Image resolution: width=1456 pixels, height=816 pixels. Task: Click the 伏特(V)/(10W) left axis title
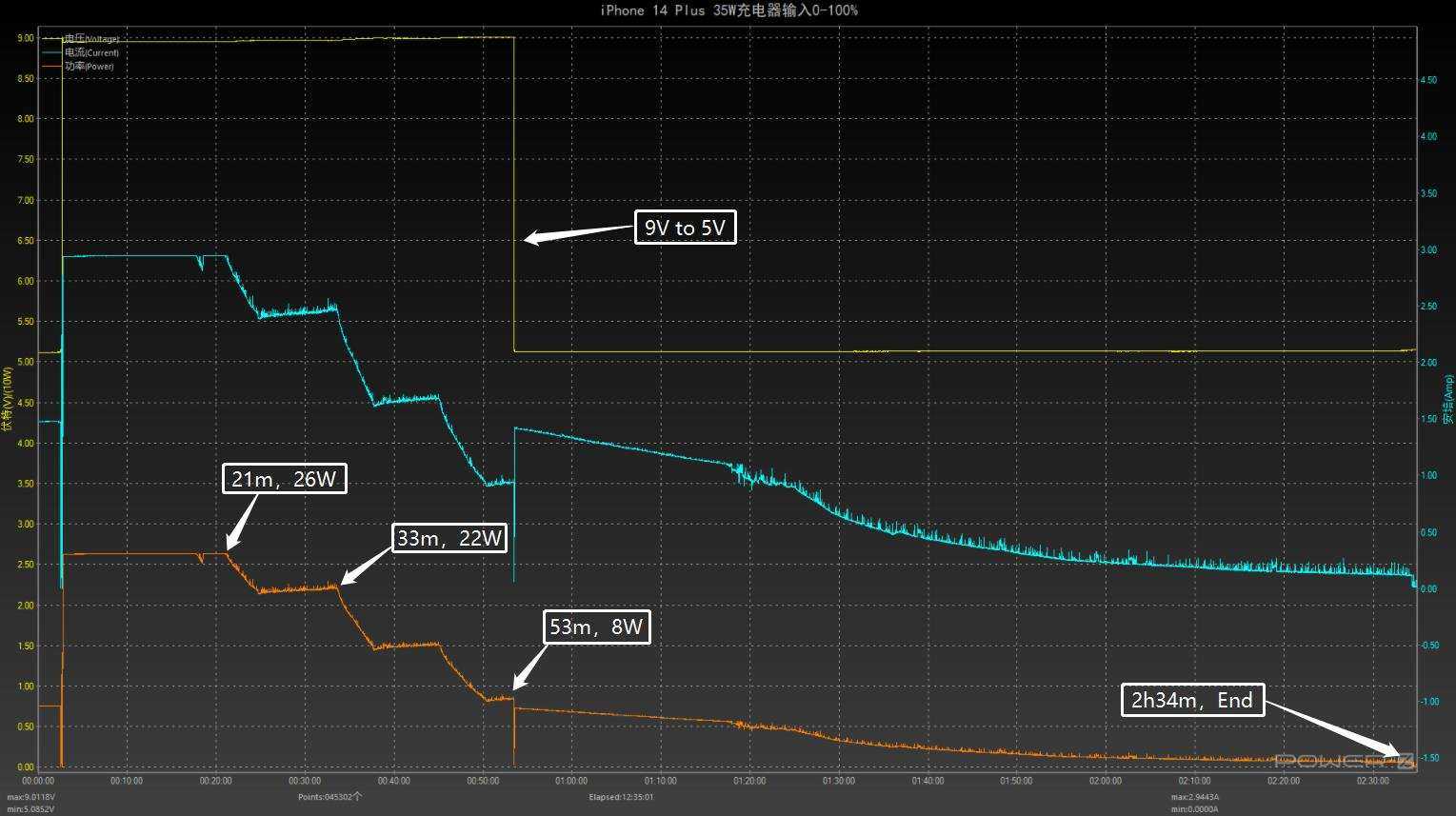point(8,399)
